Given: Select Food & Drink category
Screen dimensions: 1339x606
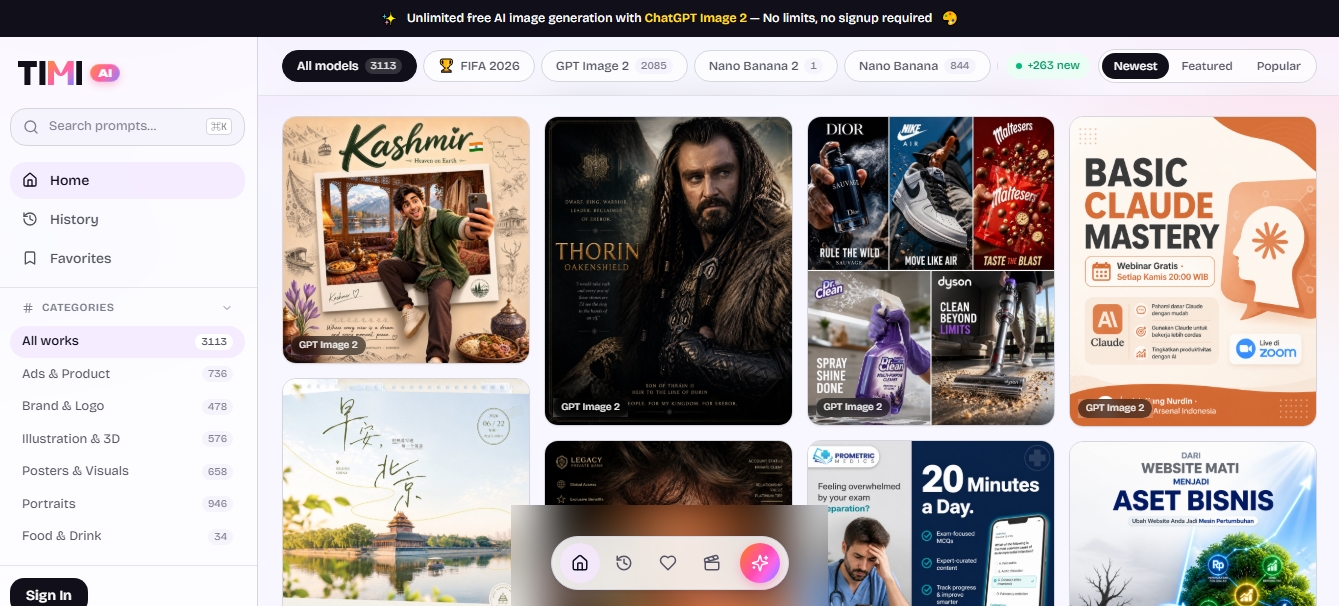Looking at the screenshot, I should point(127,536).
